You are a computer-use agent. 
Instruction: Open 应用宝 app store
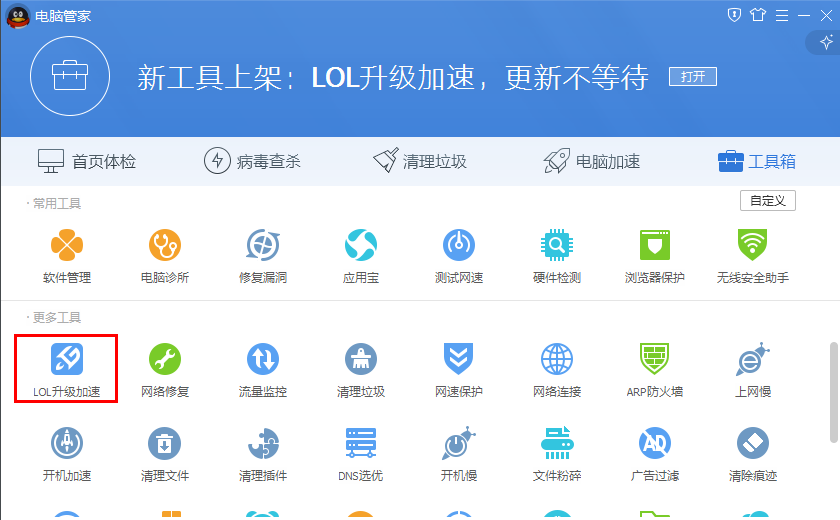[x=361, y=255]
